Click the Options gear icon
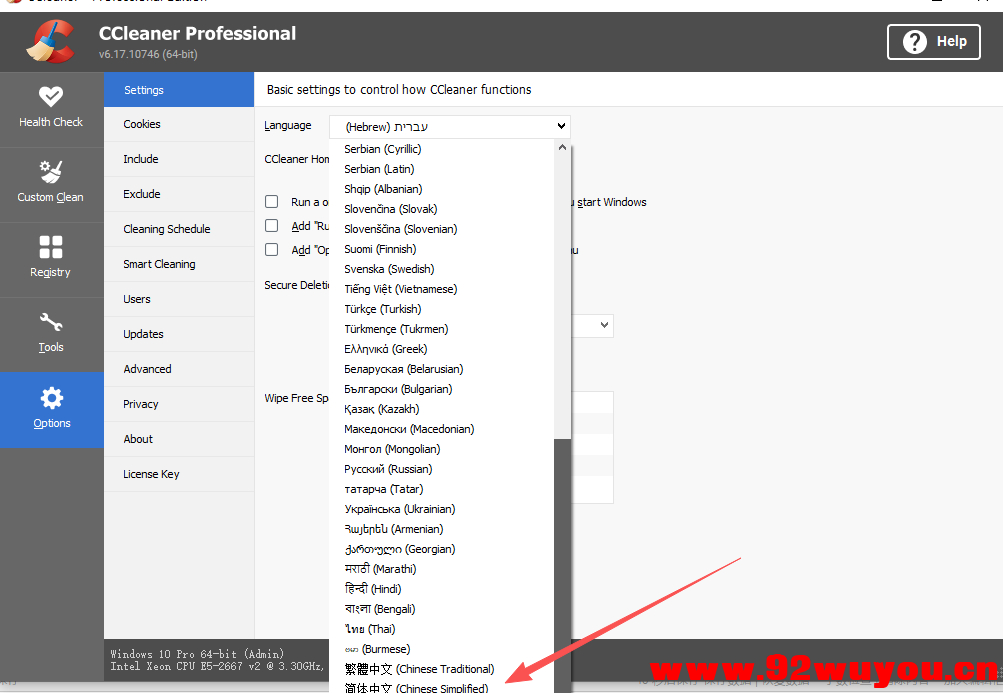 (x=51, y=399)
